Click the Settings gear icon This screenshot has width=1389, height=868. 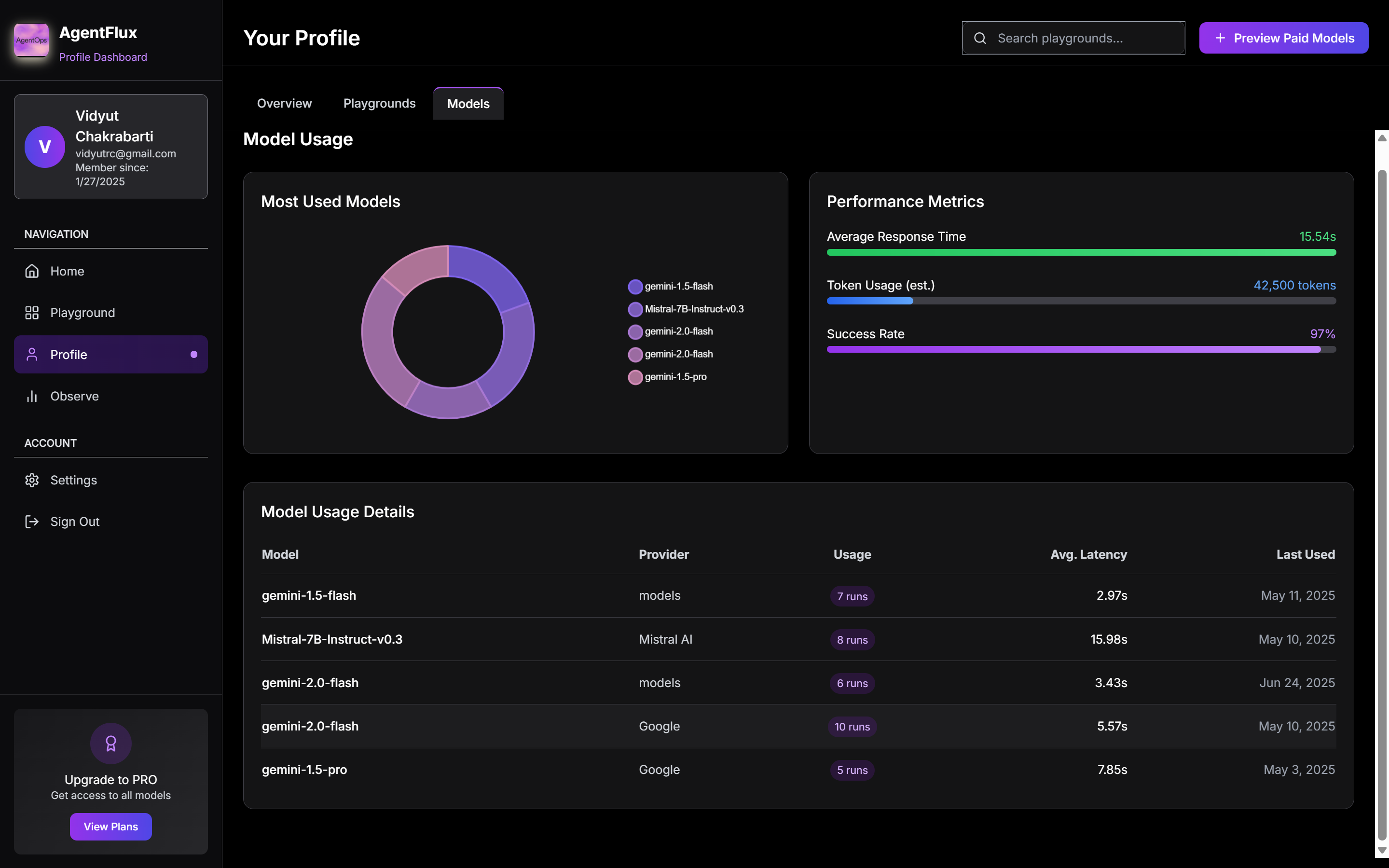[31, 480]
